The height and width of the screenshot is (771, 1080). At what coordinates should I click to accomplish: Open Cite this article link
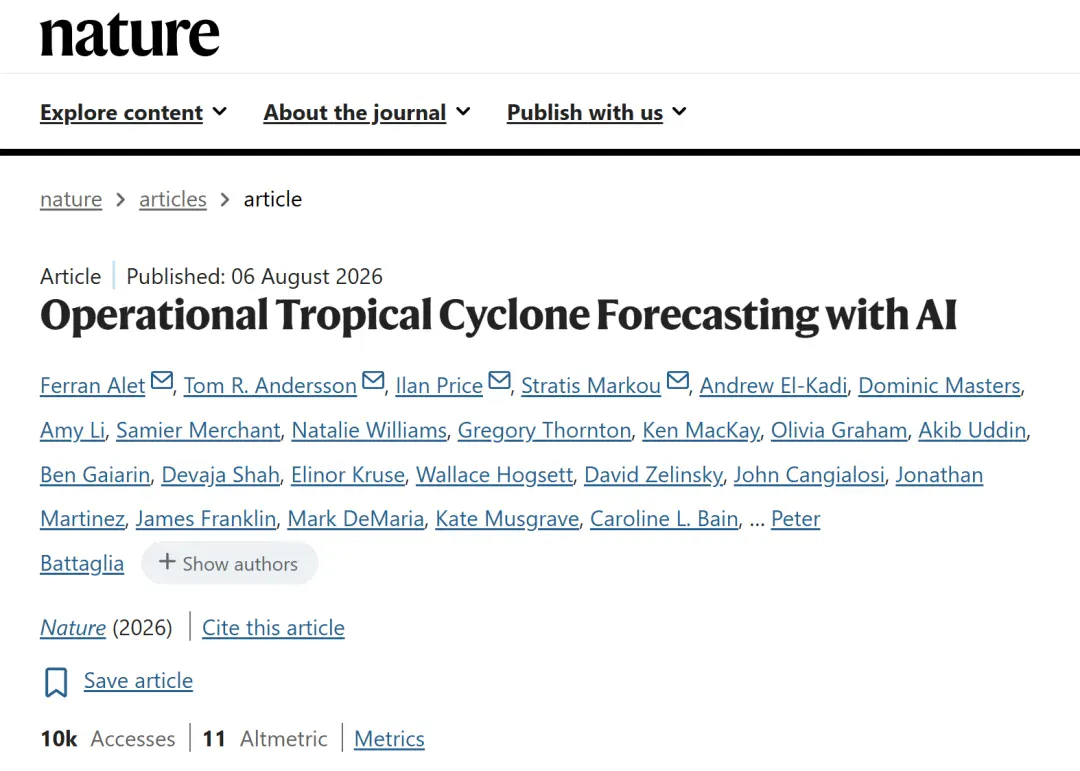273,628
